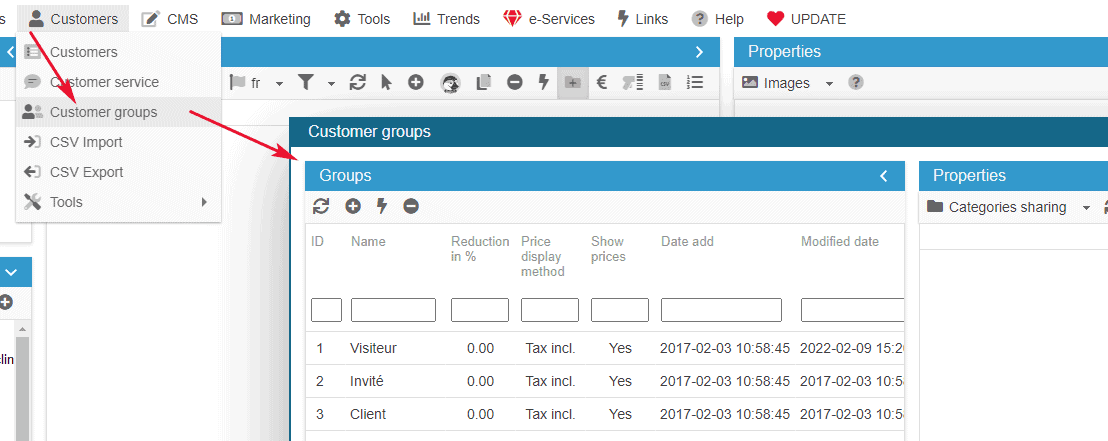Click the euro currency icon in the toolbar
Screen dimensions: 1108x441
pyautogui.click(x=602, y=83)
